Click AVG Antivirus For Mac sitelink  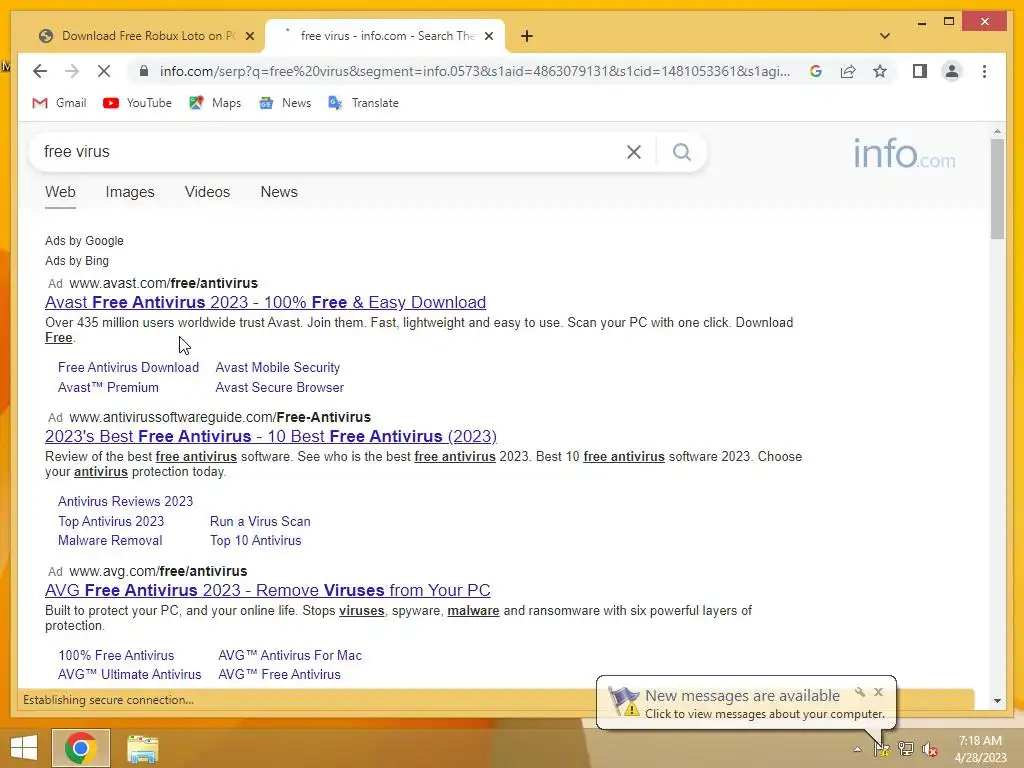pyautogui.click(x=290, y=655)
